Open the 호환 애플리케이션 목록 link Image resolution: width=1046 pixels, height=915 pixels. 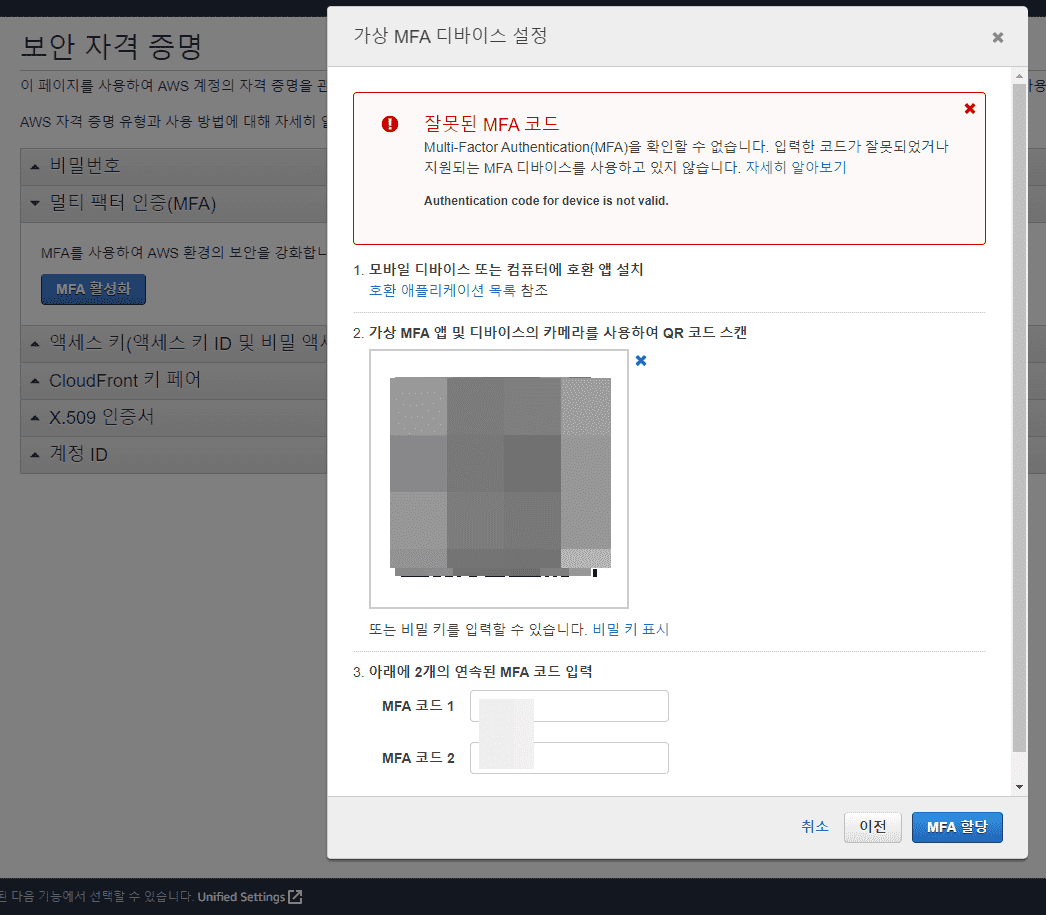[442, 290]
